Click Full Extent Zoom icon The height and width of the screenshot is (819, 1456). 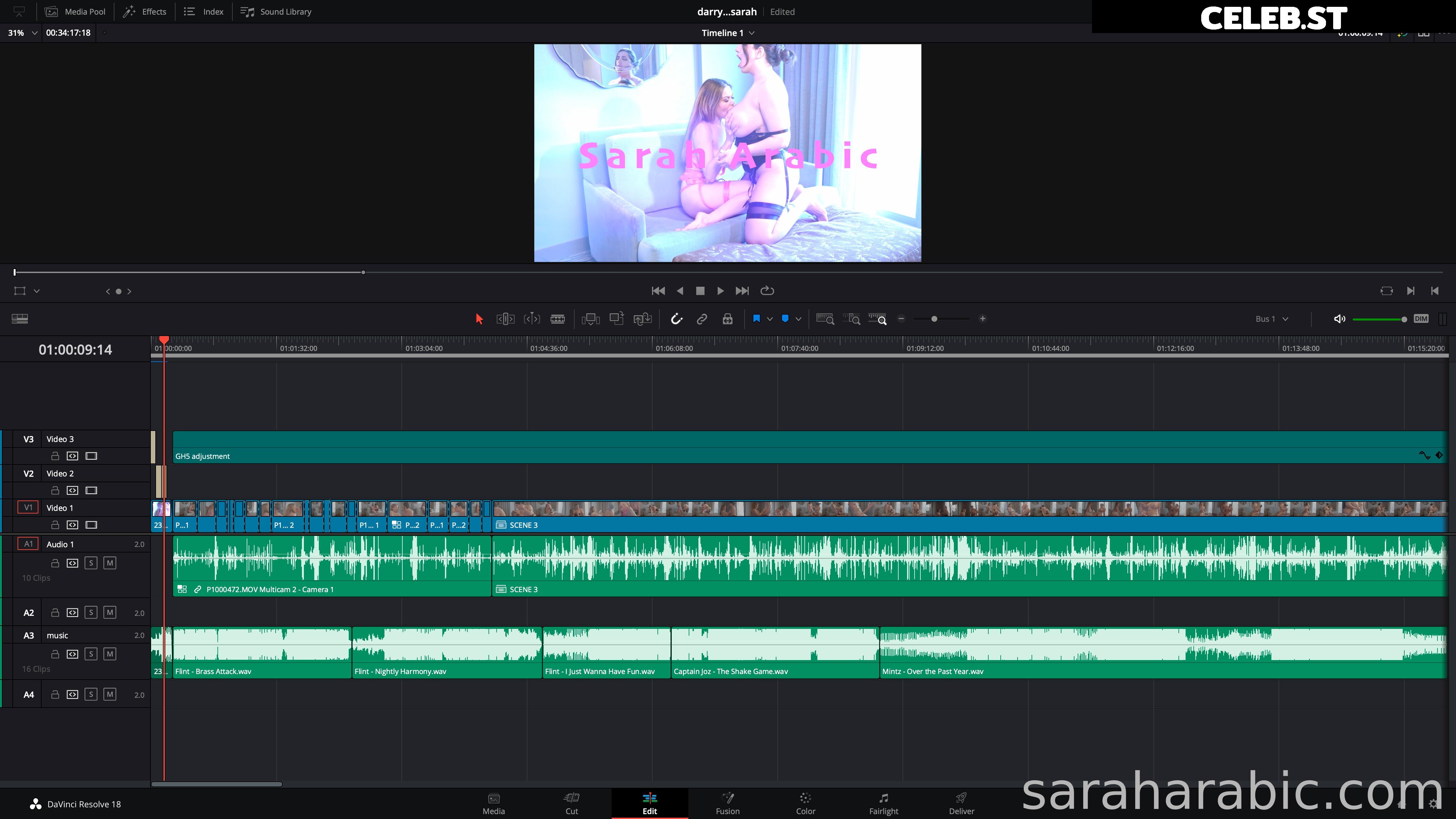click(x=825, y=319)
